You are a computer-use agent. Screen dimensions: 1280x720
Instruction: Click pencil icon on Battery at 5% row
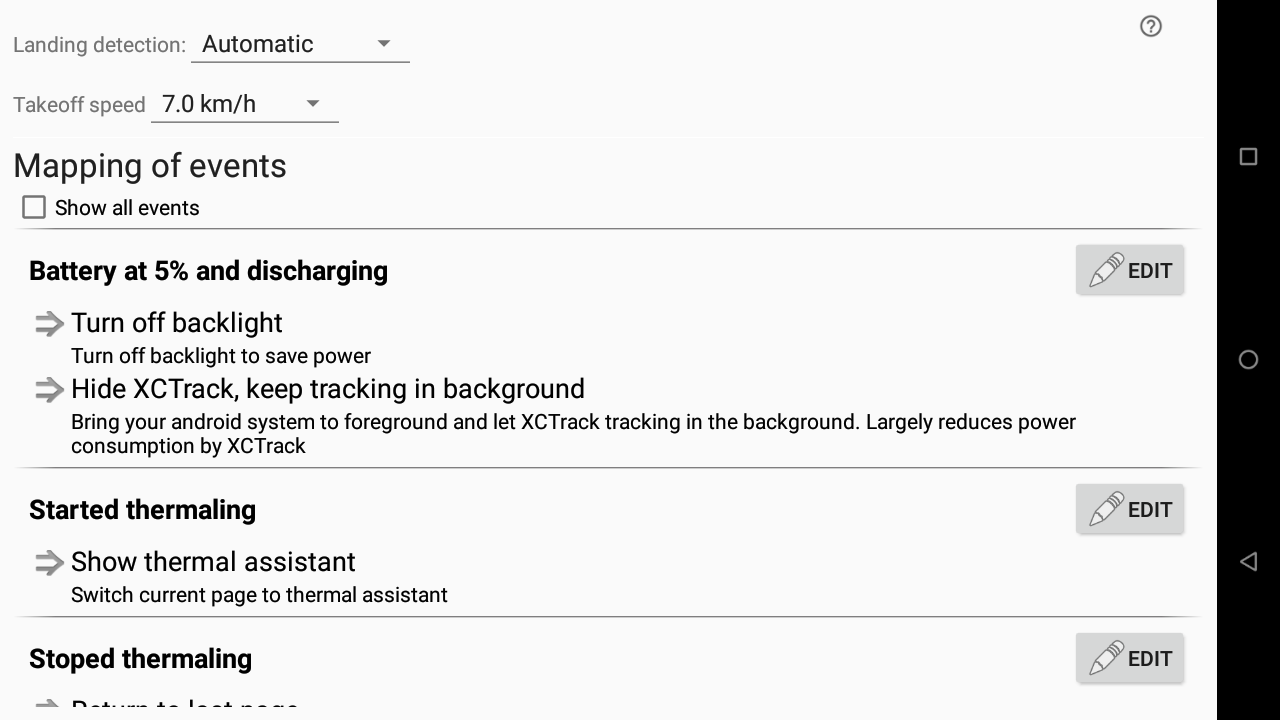click(x=1106, y=270)
